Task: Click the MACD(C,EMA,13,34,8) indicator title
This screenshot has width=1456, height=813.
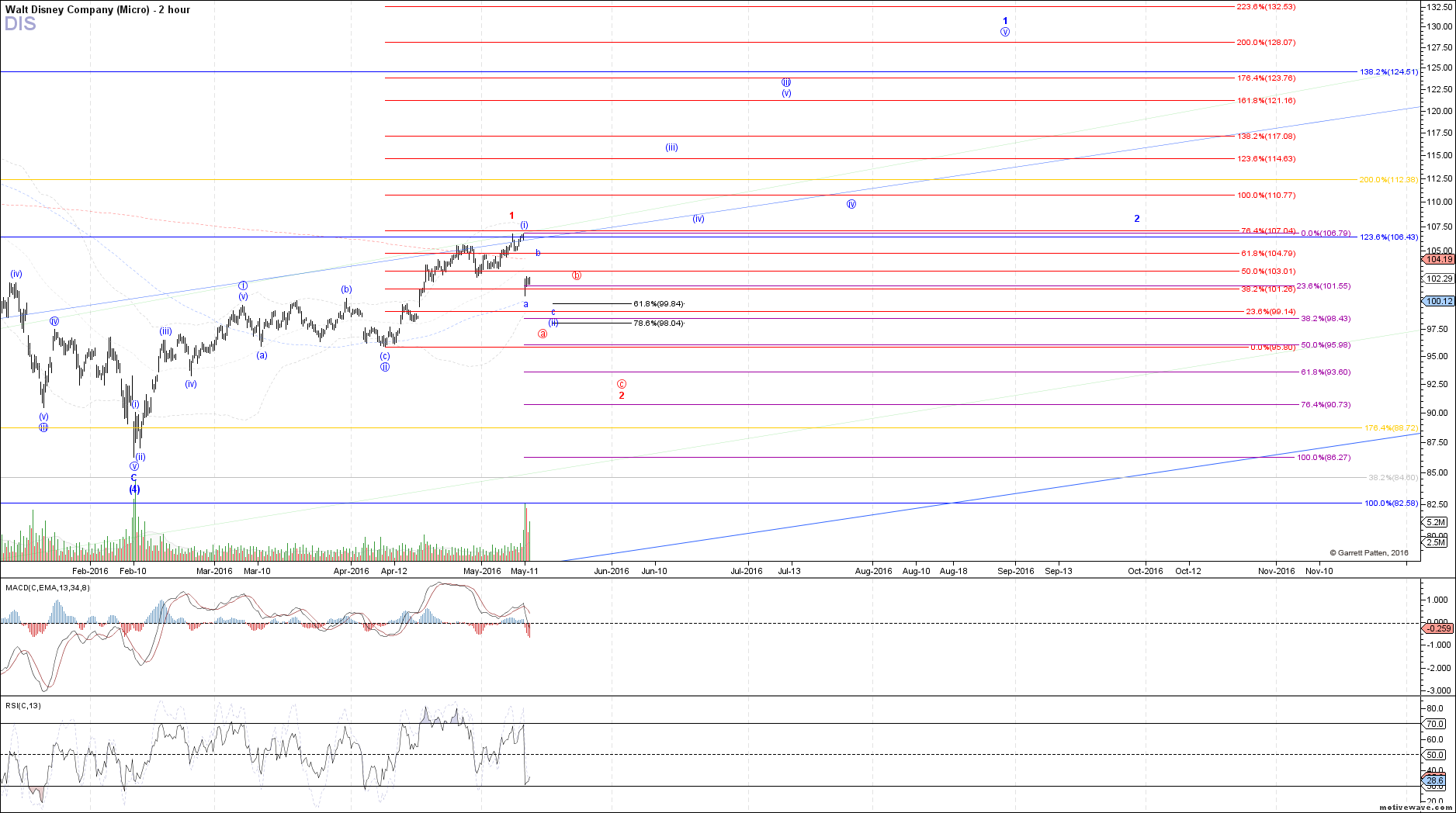Action: tap(47, 588)
